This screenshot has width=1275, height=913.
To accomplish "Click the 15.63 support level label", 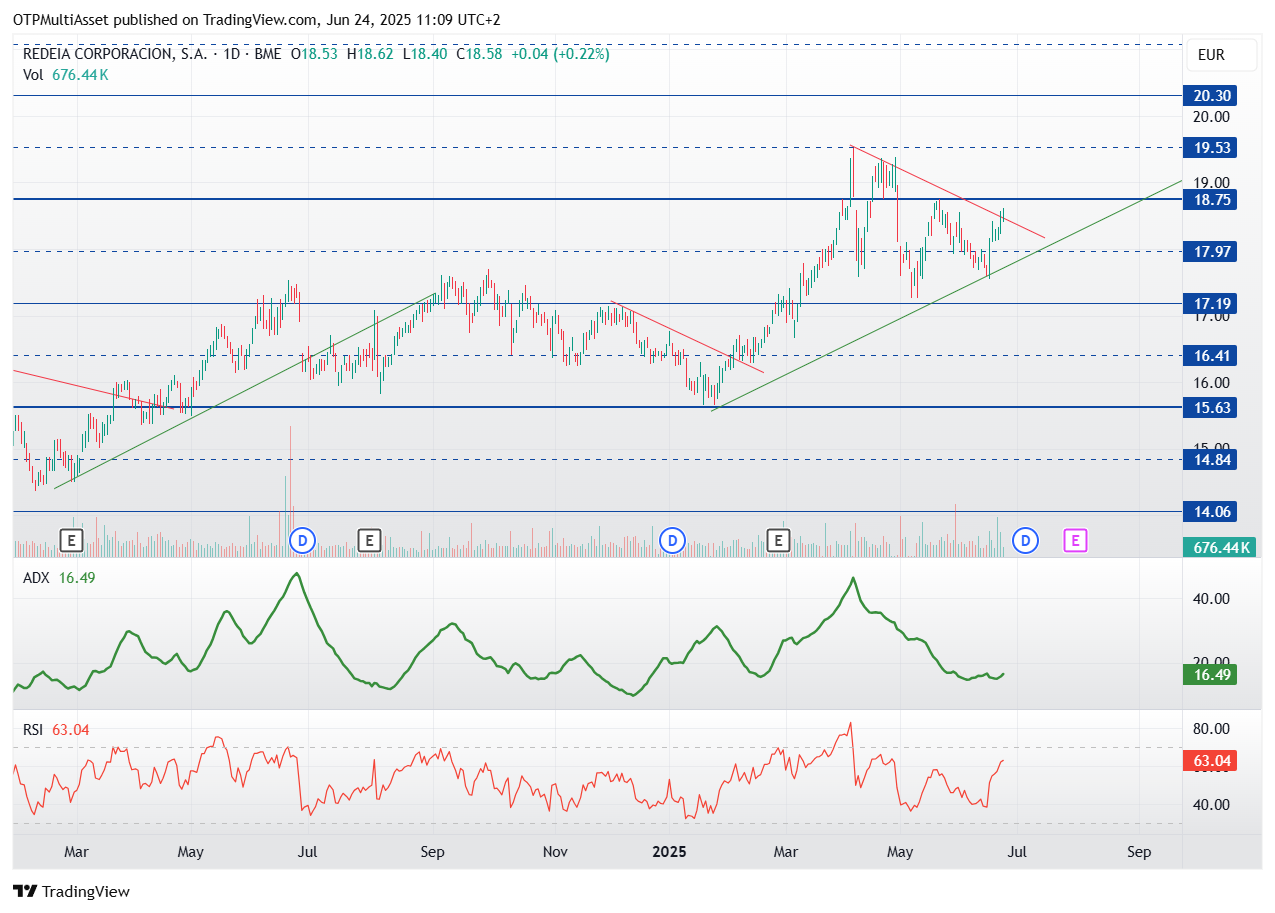I will pos(1211,407).
